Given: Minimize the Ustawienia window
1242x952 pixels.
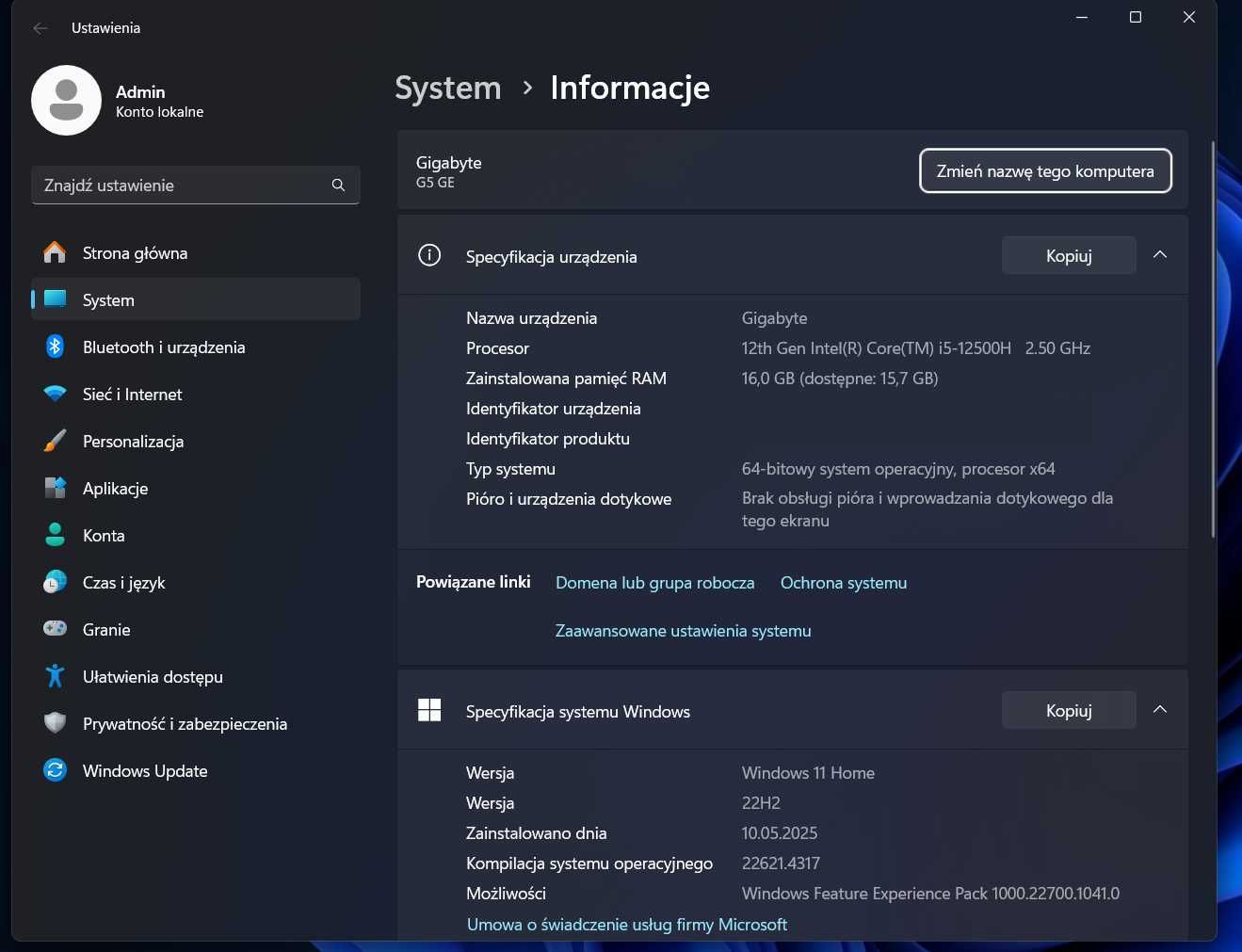Looking at the screenshot, I should (x=1082, y=17).
